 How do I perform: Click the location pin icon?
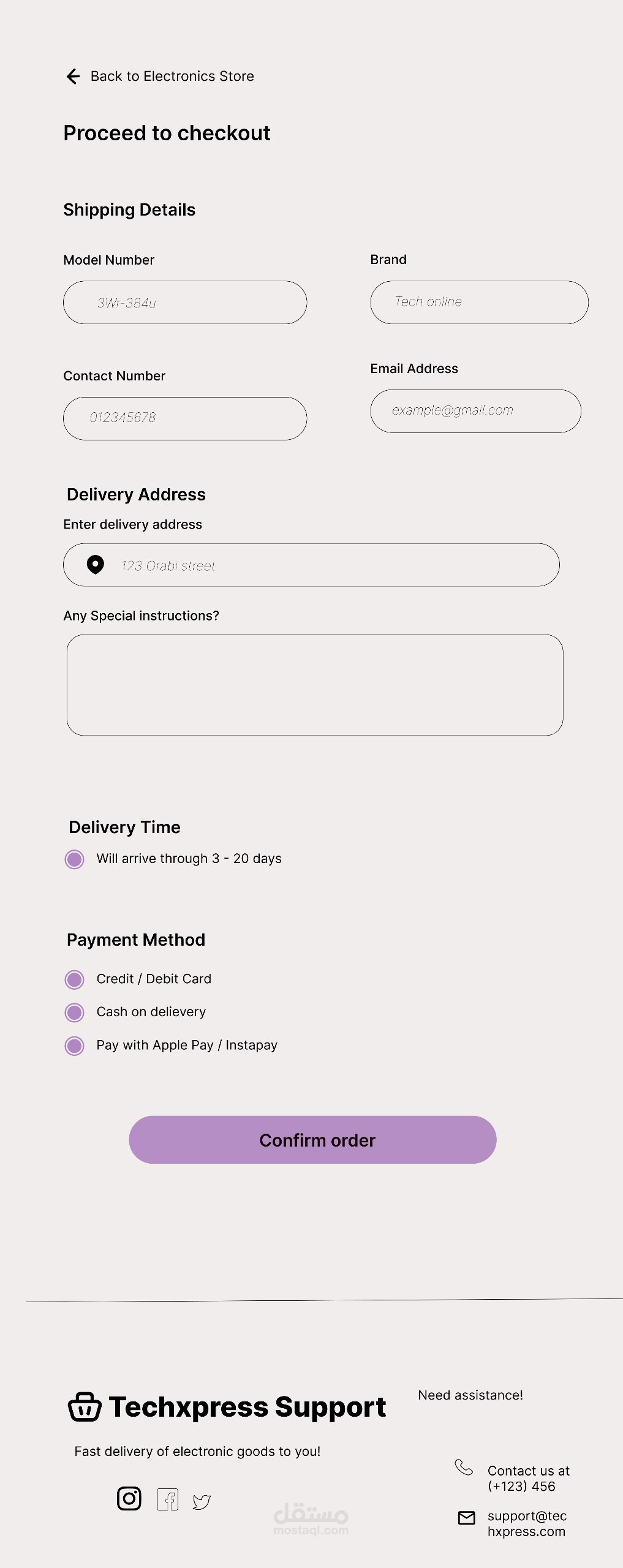[x=96, y=564]
